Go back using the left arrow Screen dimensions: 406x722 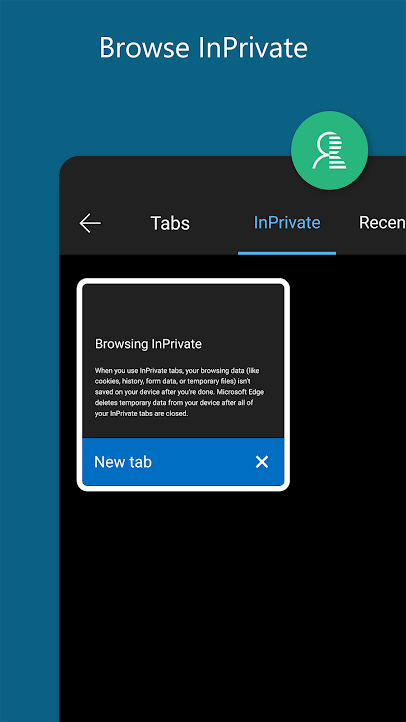(x=90, y=223)
